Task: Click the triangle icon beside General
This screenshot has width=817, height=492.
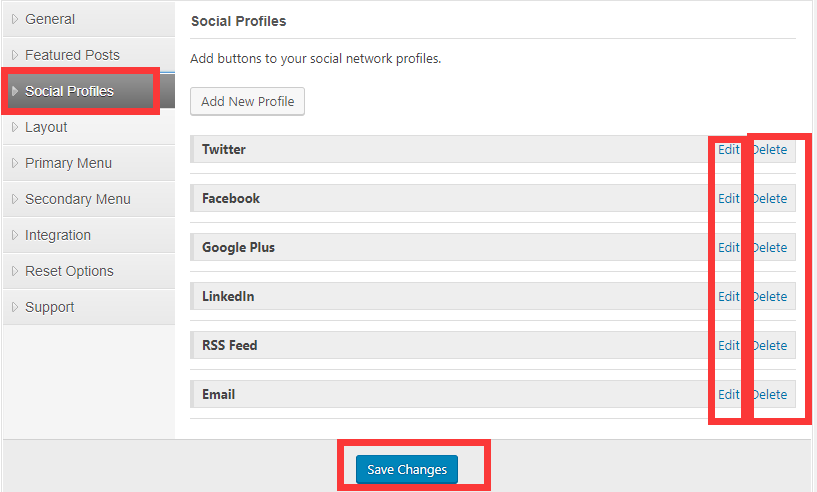Action: (x=15, y=19)
